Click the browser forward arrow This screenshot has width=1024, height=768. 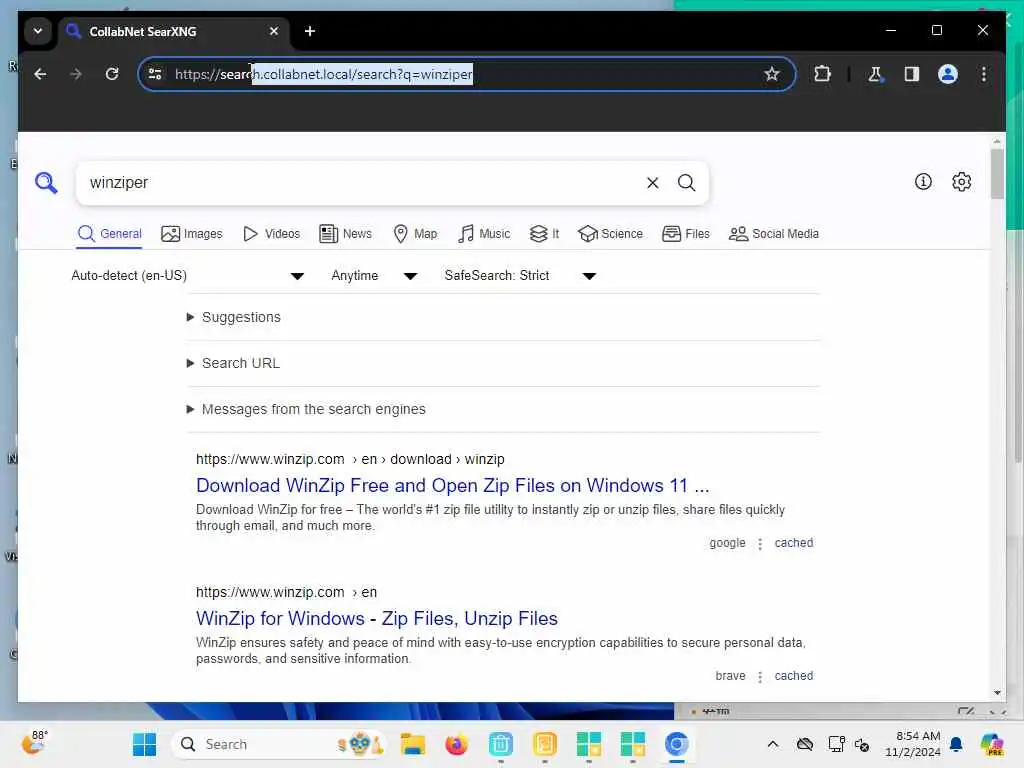76,74
